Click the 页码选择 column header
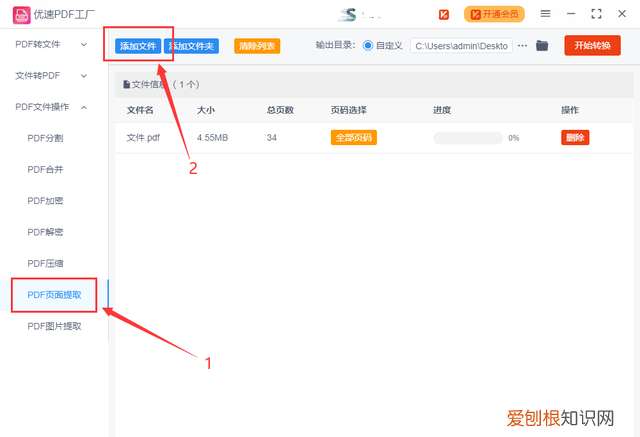Image resolution: width=640 pixels, height=437 pixels. (x=349, y=110)
